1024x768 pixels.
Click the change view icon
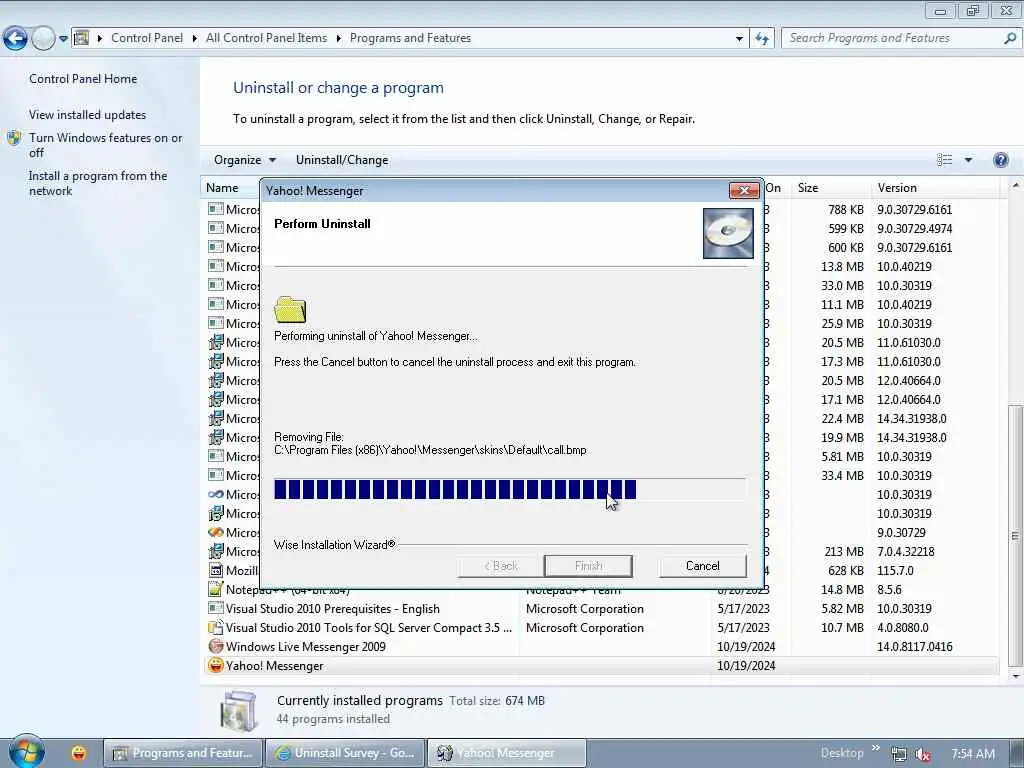click(x=944, y=160)
